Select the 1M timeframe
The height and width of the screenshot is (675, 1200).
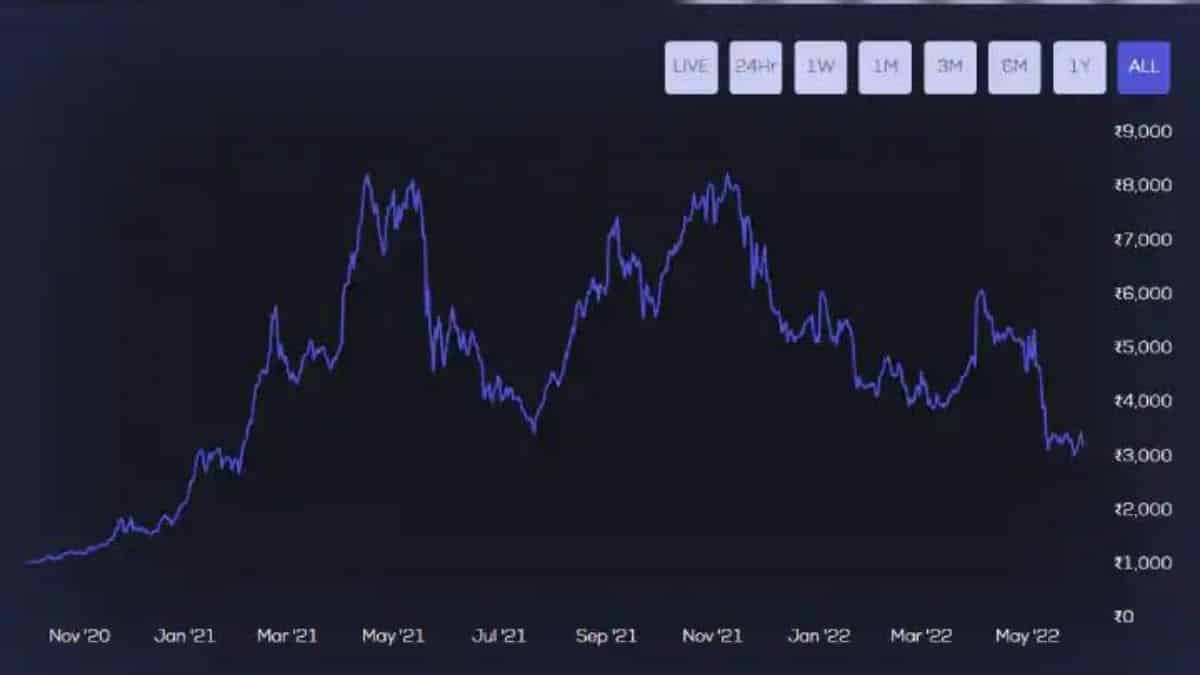(884, 67)
